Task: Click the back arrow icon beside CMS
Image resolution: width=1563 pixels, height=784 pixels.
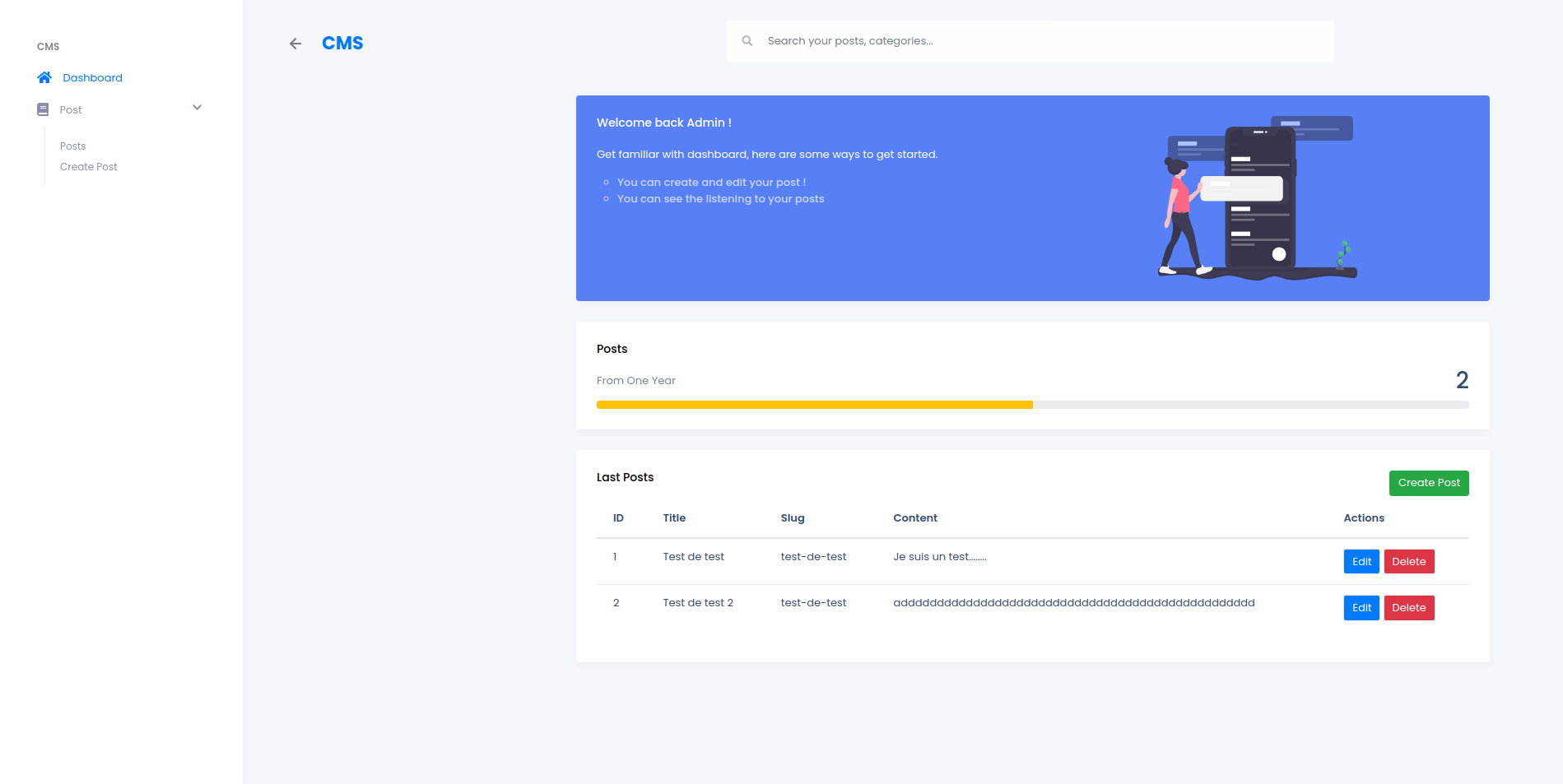Action: click(x=295, y=44)
